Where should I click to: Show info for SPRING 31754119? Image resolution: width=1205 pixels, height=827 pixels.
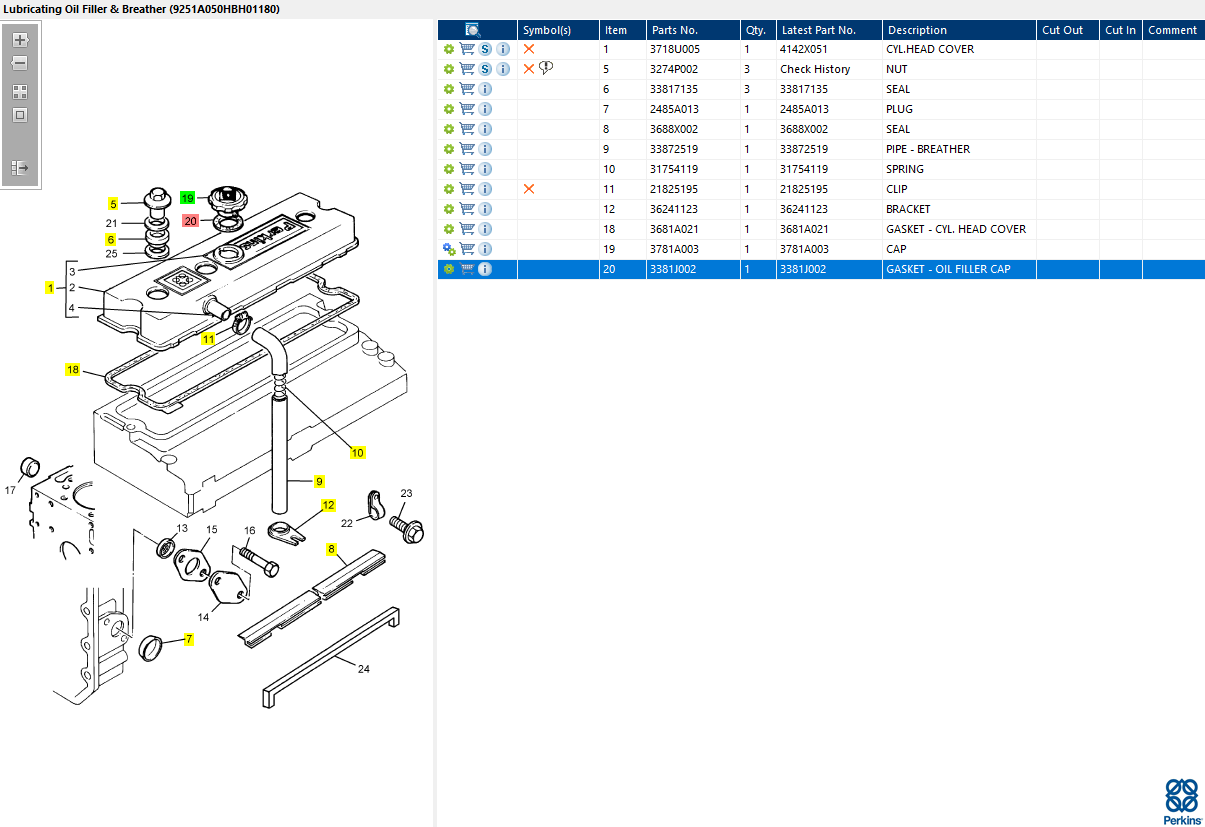485,169
